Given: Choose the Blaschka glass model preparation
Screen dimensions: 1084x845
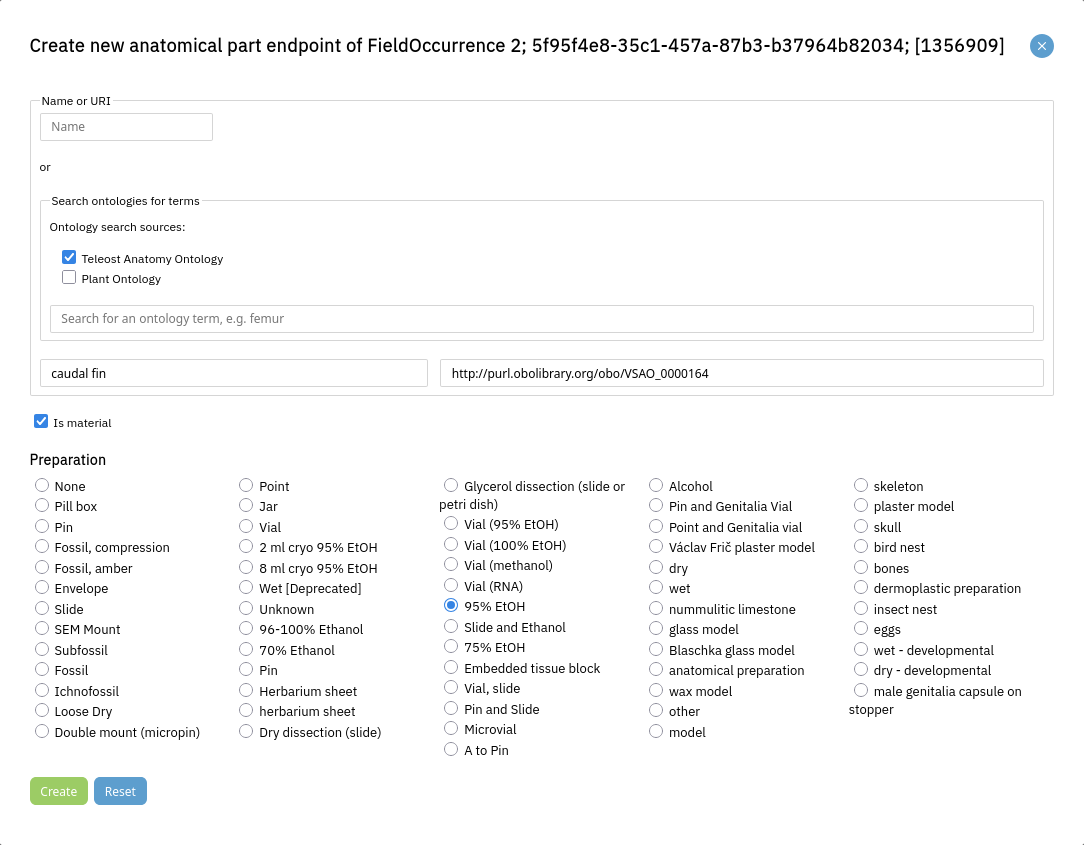Looking at the screenshot, I should (656, 650).
